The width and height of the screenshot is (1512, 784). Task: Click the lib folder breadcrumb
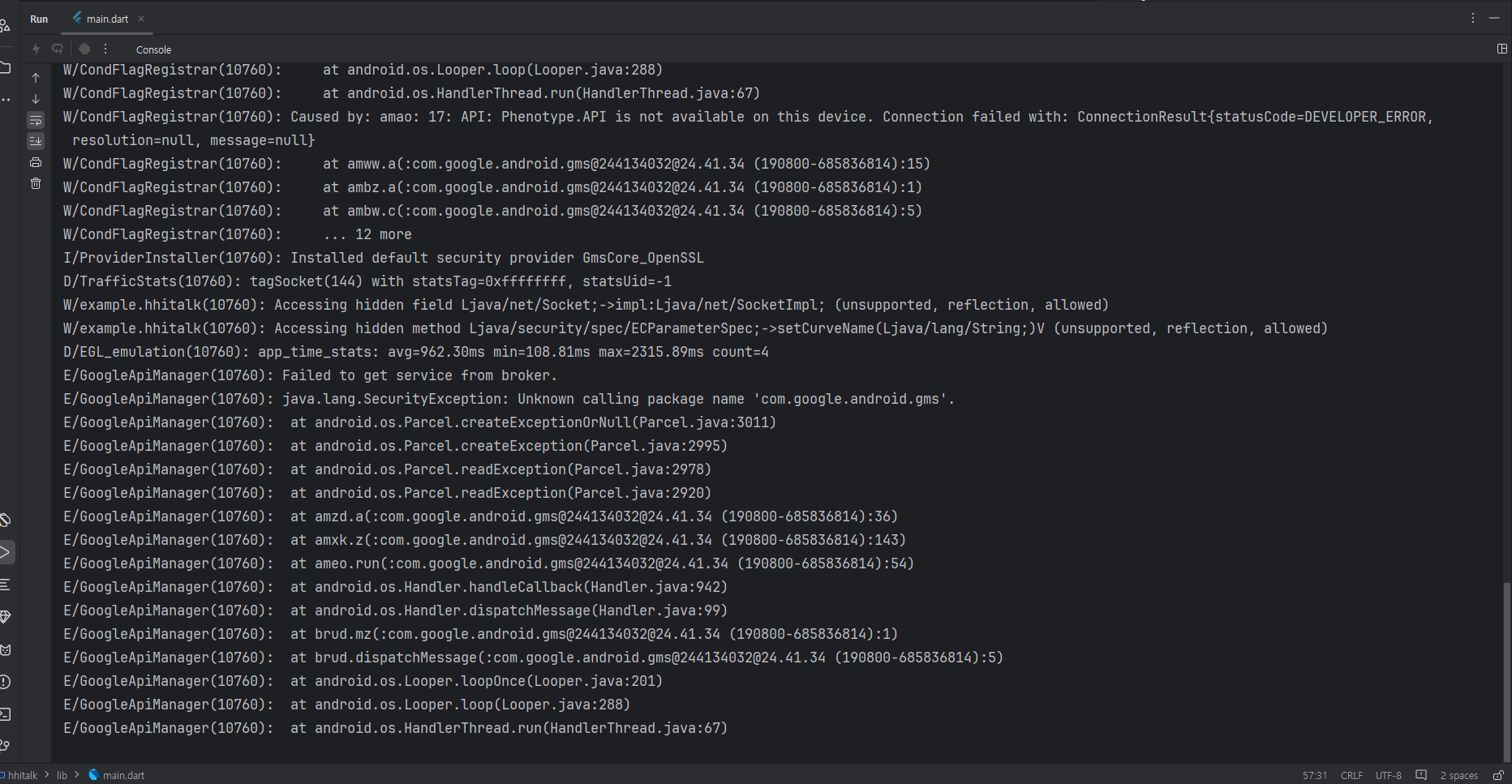click(62, 775)
